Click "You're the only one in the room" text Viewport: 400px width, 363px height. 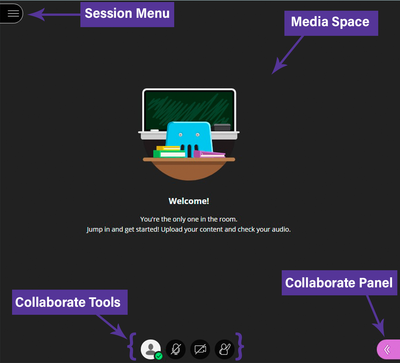188,219
